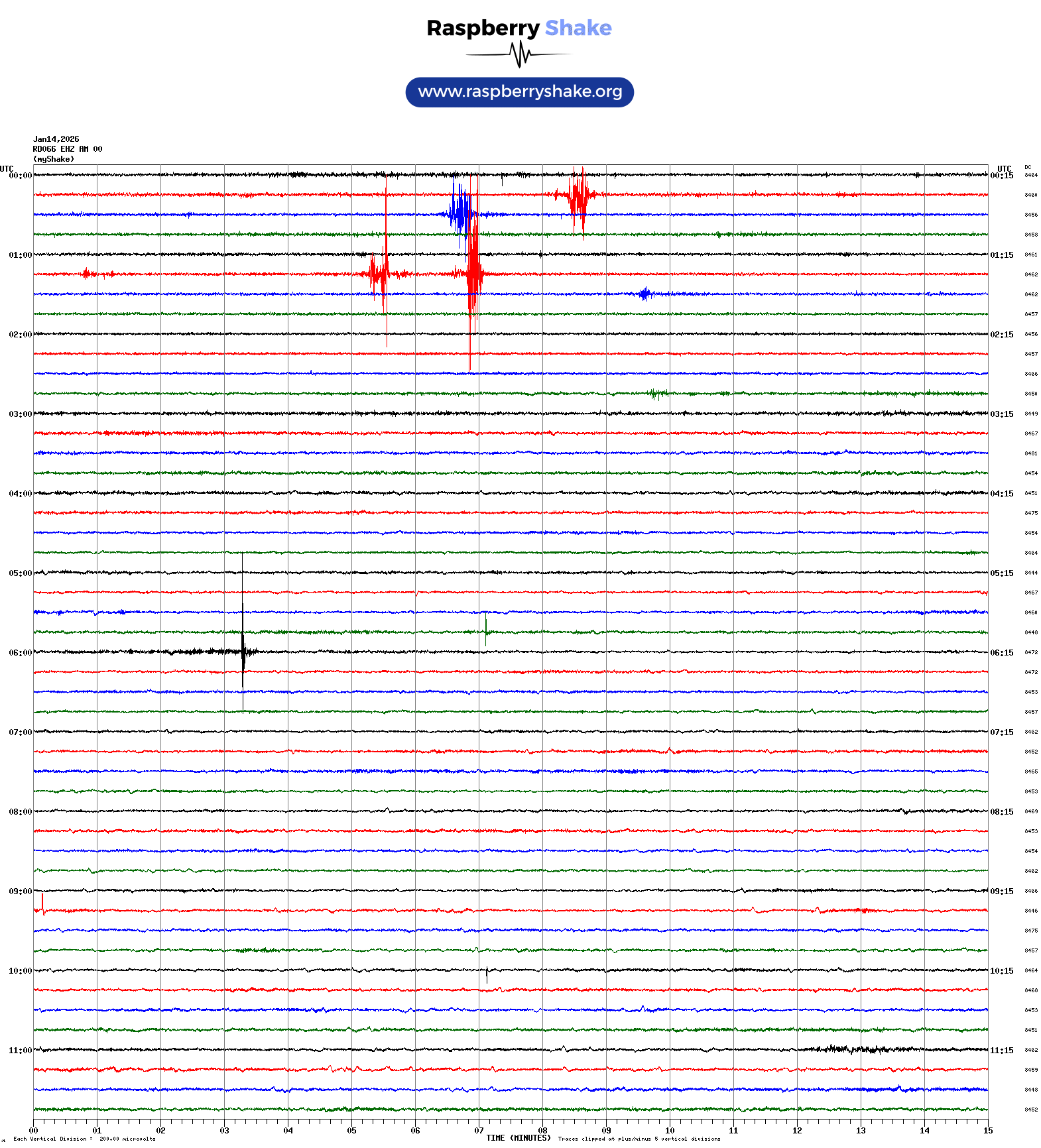Viewport: 1041px width, 1148px height.
Task: Click the Each Vertical Division scale note
Action: [x=84, y=1139]
